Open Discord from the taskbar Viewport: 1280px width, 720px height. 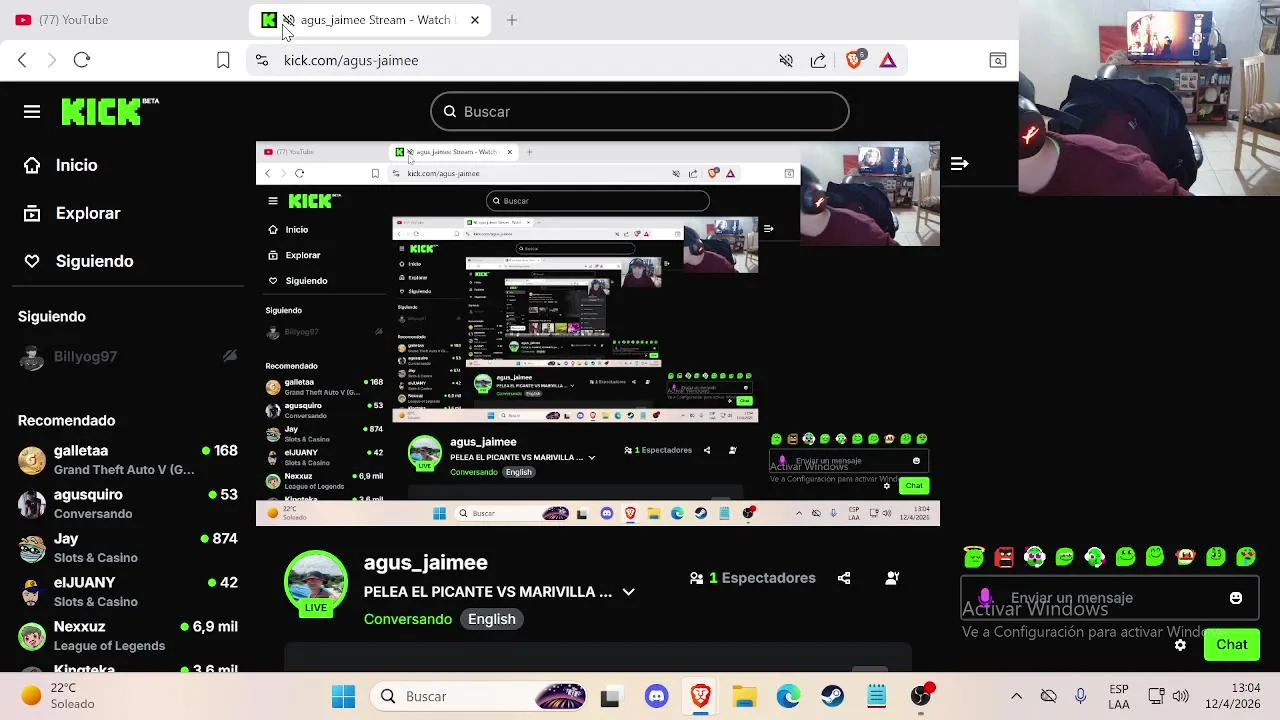point(656,696)
